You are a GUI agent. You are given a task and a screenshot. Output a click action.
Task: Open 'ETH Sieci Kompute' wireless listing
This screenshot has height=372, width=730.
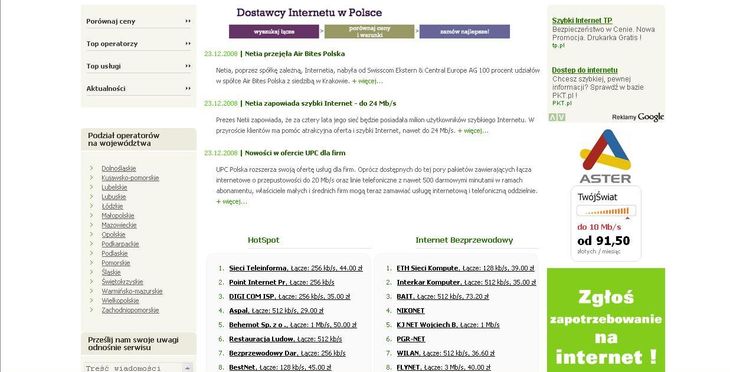click(428, 268)
